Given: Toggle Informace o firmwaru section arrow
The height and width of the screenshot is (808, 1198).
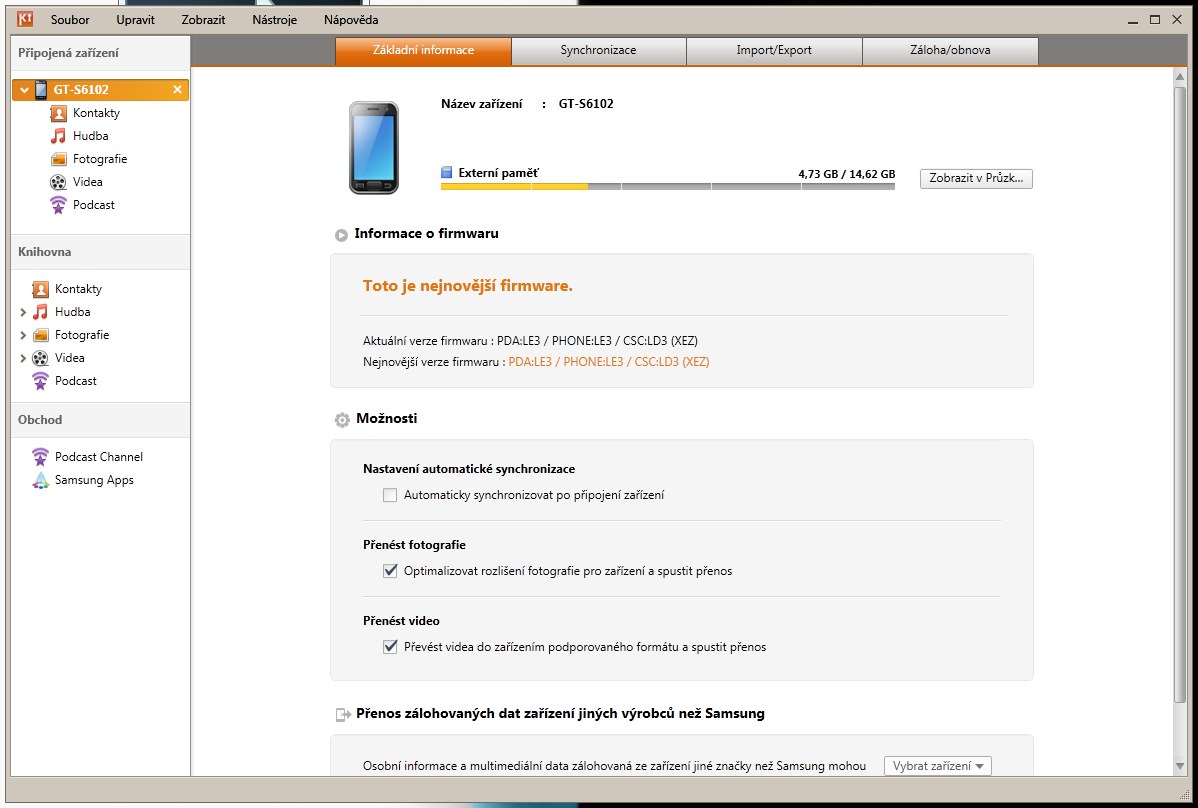Looking at the screenshot, I should point(342,234).
